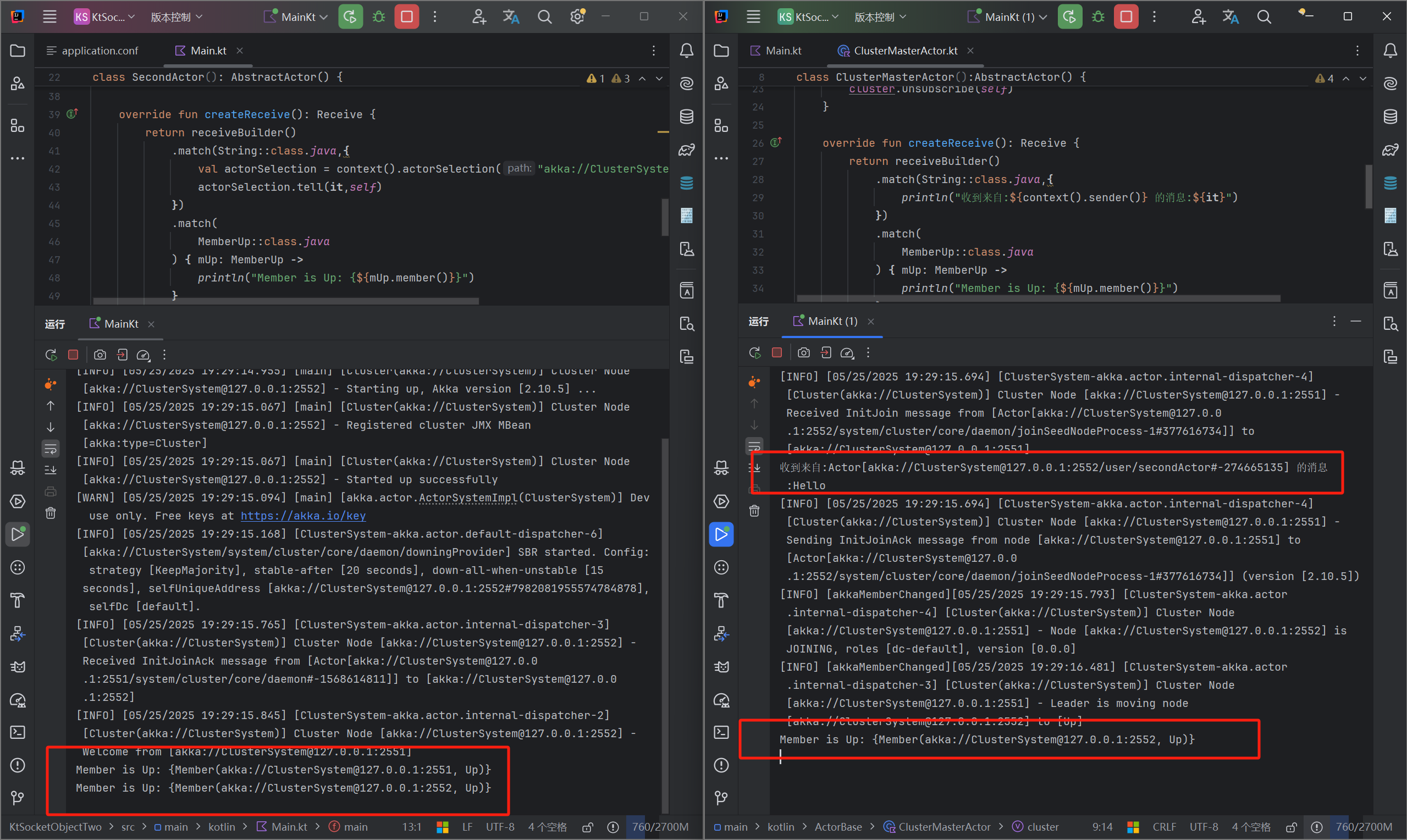Click ClusterMasterActor breadcrumb in right status bar
The height and width of the screenshot is (840, 1407).
click(937, 827)
